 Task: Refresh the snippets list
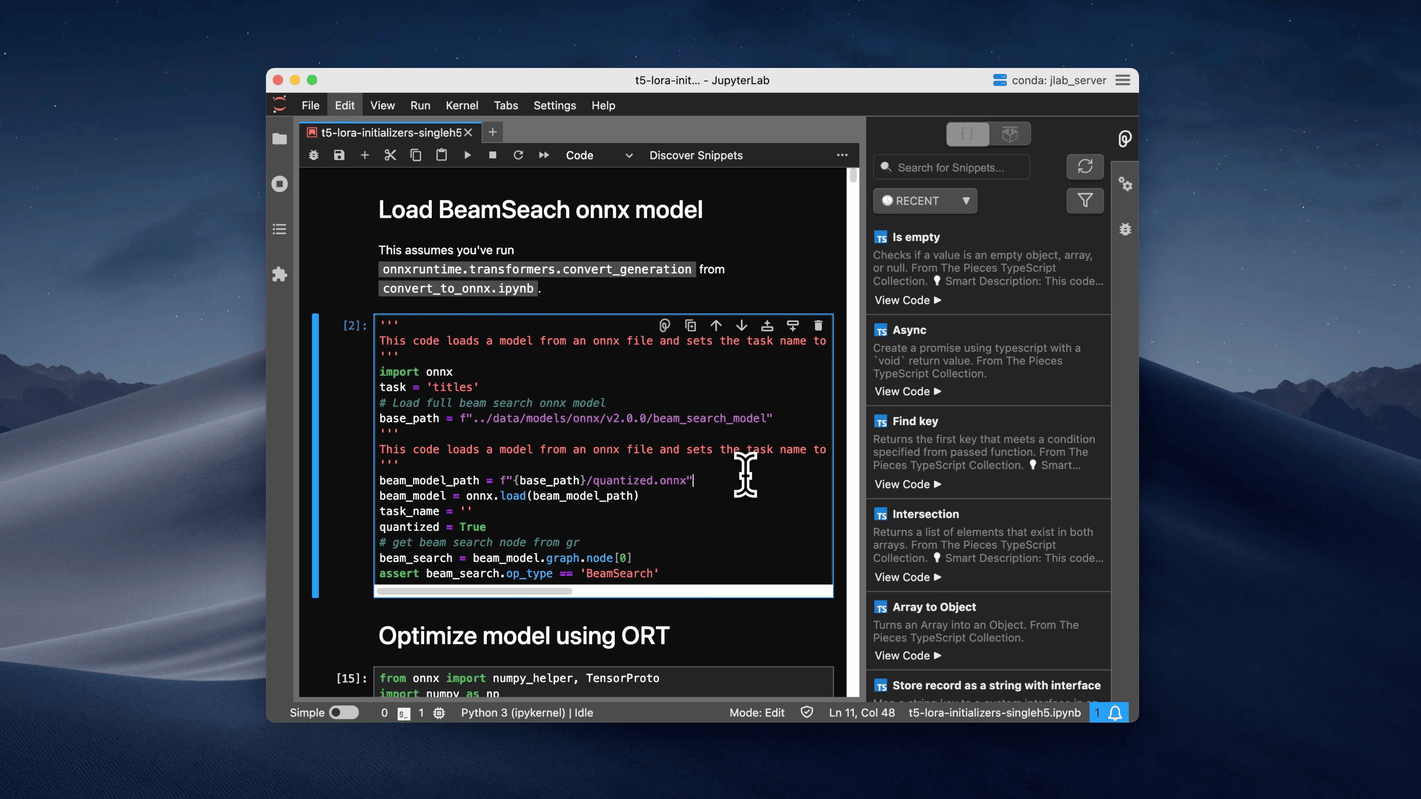1084,167
